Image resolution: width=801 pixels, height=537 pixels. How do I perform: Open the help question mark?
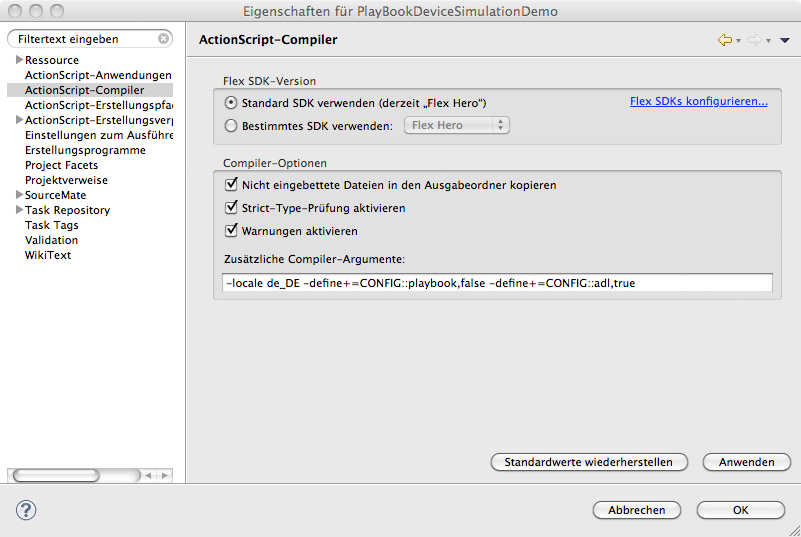[26, 510]
